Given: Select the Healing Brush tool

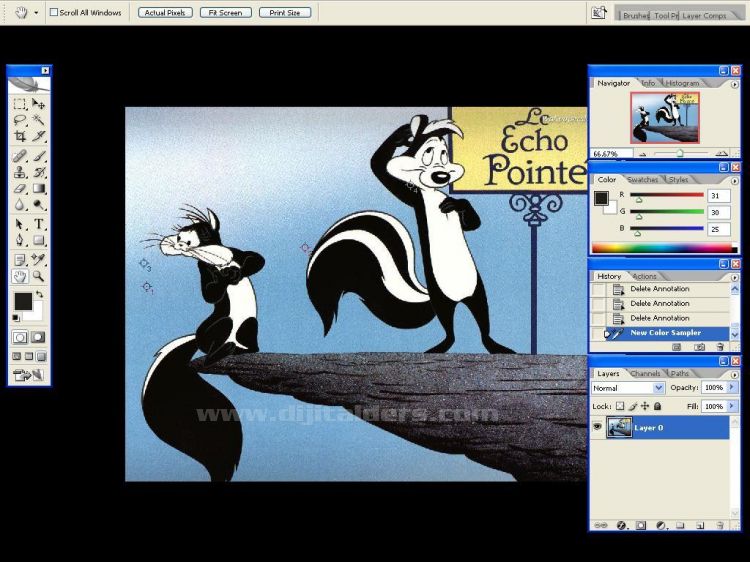Looking at the screenshot, I should pyautogui.click(x=20, y=156).
